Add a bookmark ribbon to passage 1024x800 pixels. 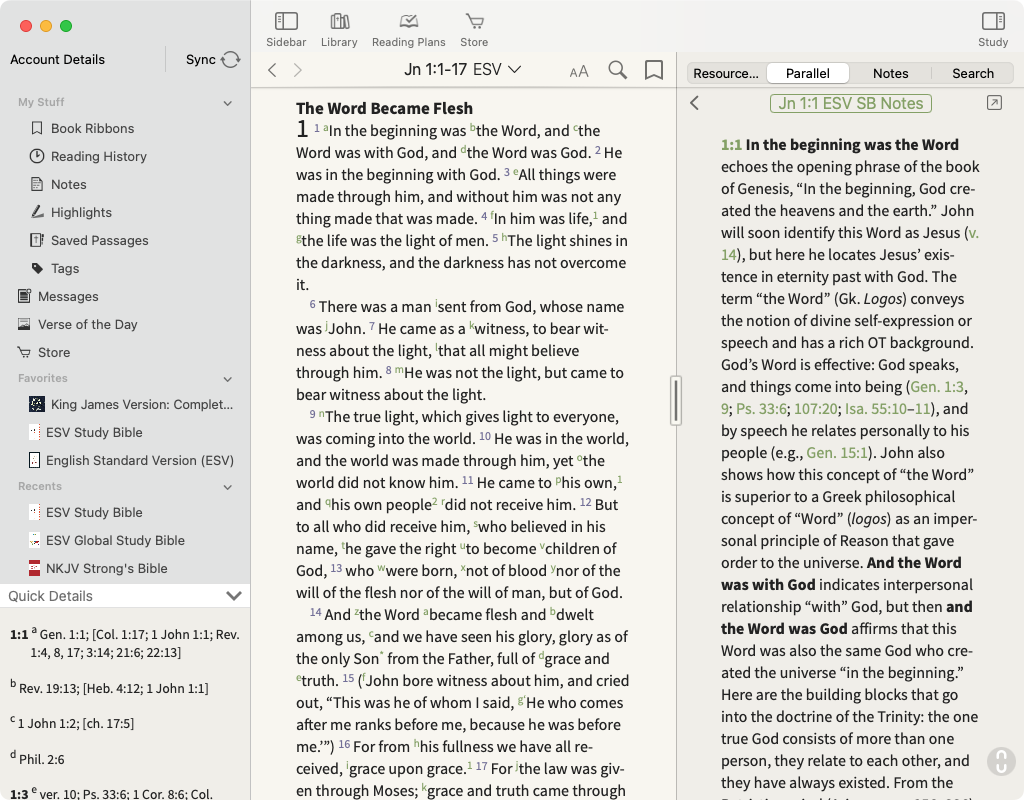coord(654,70)
